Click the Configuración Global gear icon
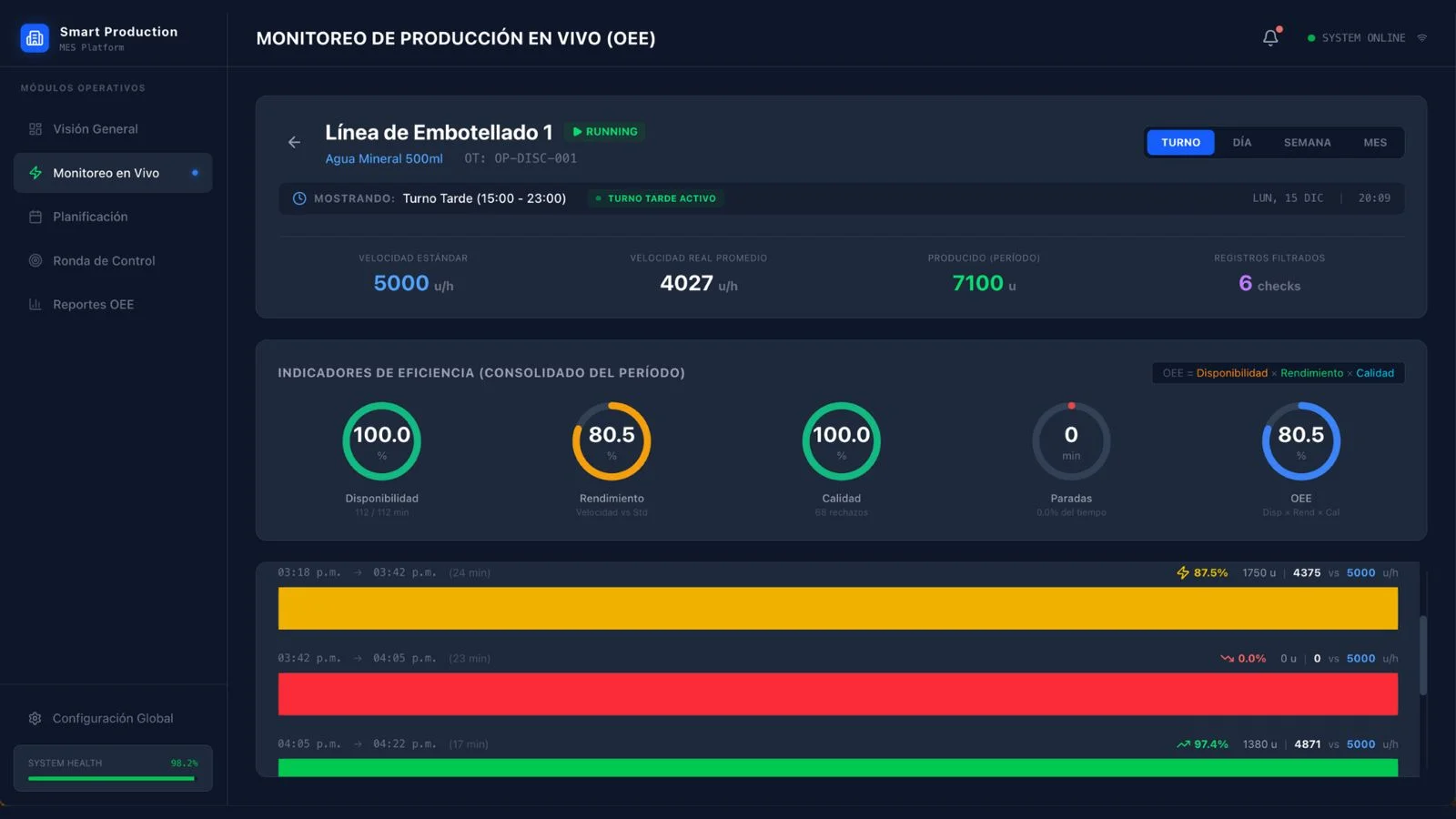1456x819 pixels. pos(35,718)
